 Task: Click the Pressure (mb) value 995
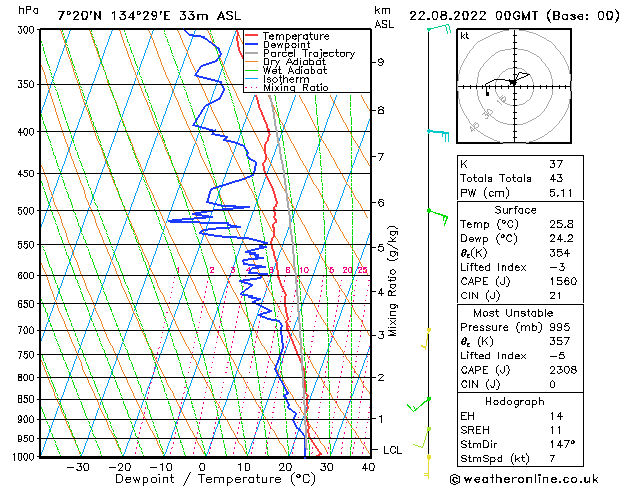pyautogui.click(x=560, y=327)
